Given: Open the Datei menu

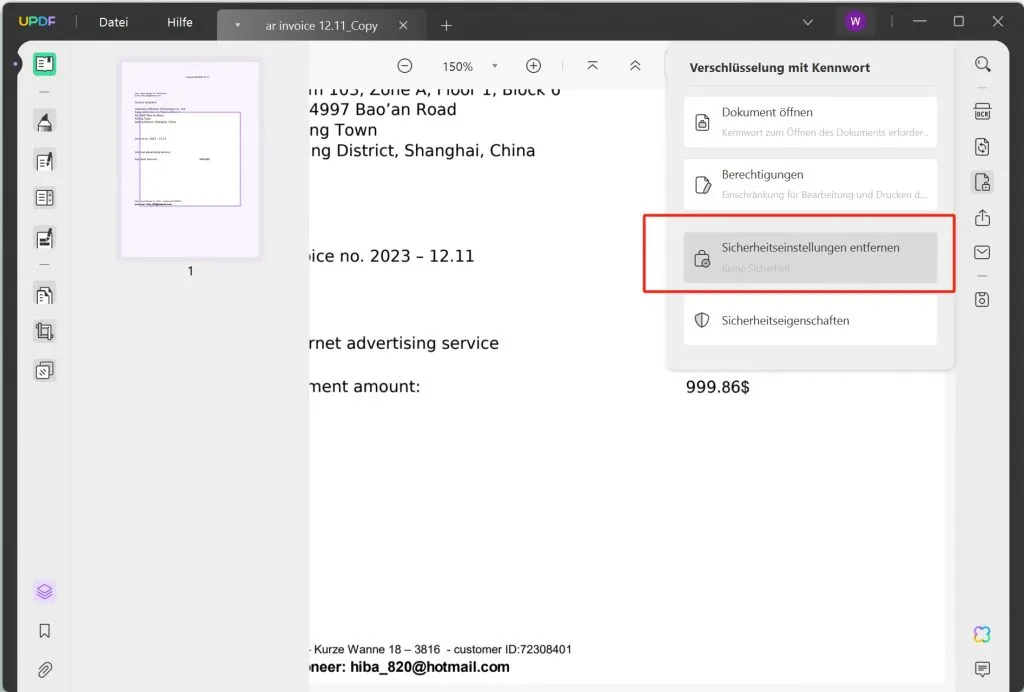Looking at the screenshot, I should click(x=114, y=22).
